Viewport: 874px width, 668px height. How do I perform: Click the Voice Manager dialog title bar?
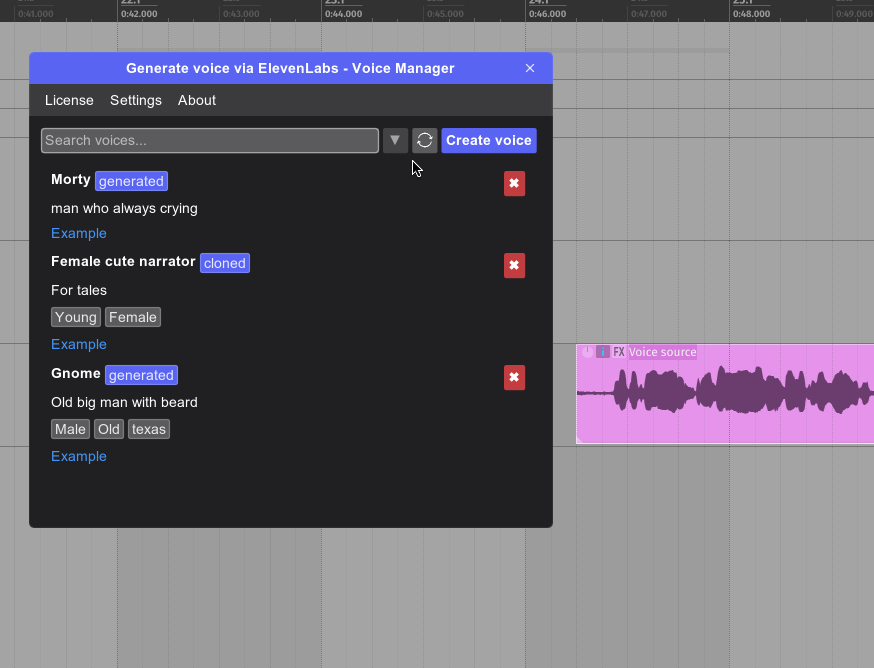290,68
